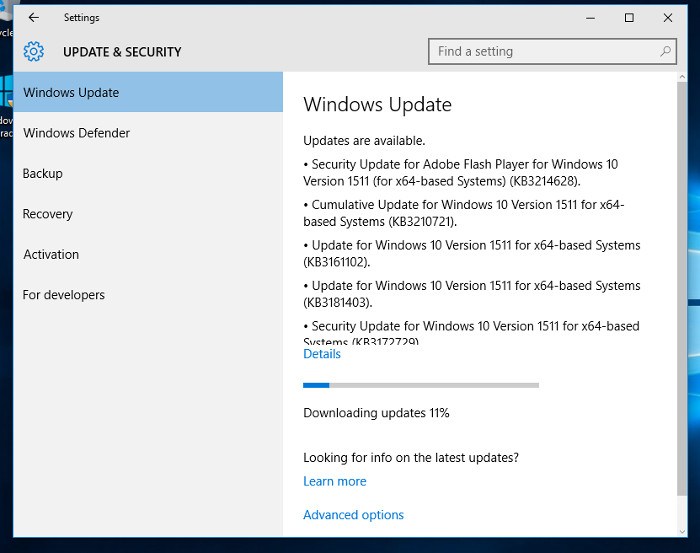Select Windows Update in the sidebar
Viewport: 700px width, 553px height.
point(148,92)
